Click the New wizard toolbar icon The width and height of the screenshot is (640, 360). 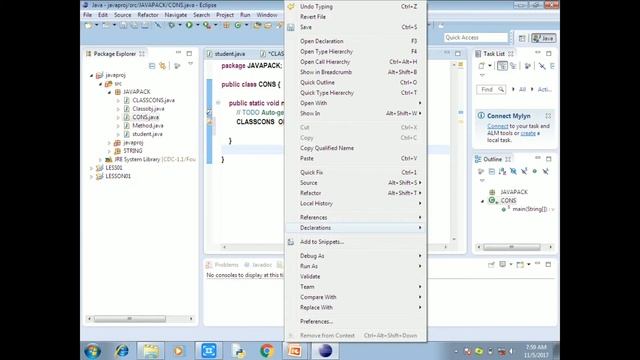89,25
